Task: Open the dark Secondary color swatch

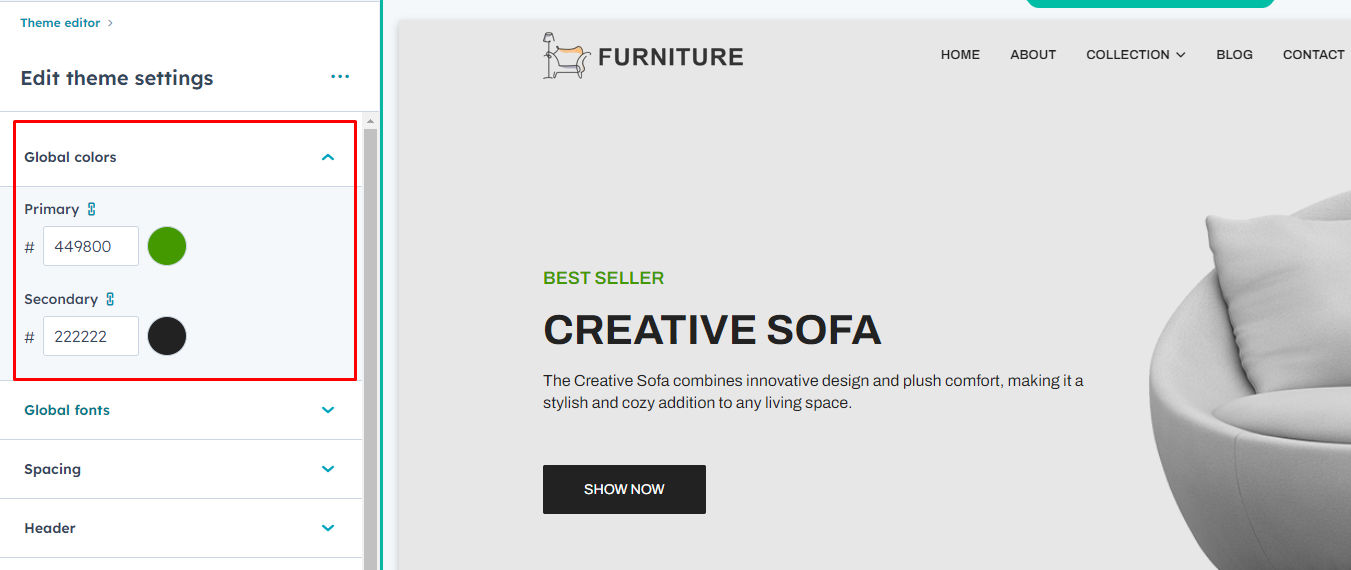Action: [x=167, y=336]
